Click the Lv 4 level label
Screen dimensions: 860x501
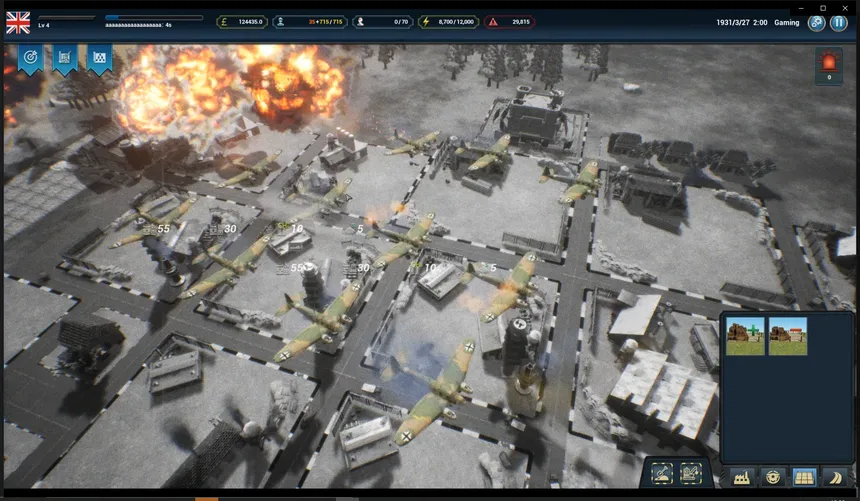pyautogui.click(x=43, y=25)
